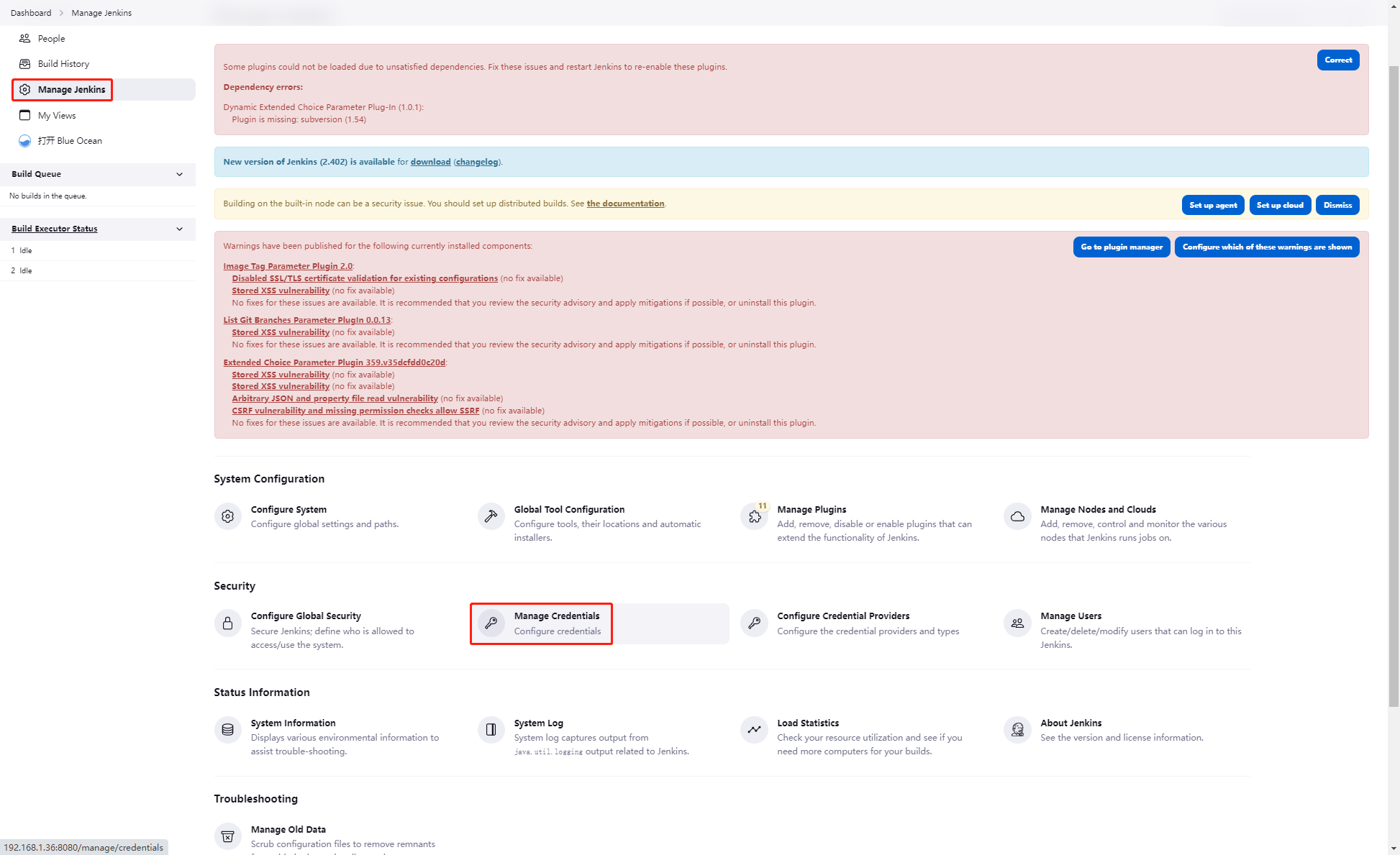This screenshot has width=1400, height=855.
Task: Click the People icon in sidebar
Action: [x=24, y=38]
